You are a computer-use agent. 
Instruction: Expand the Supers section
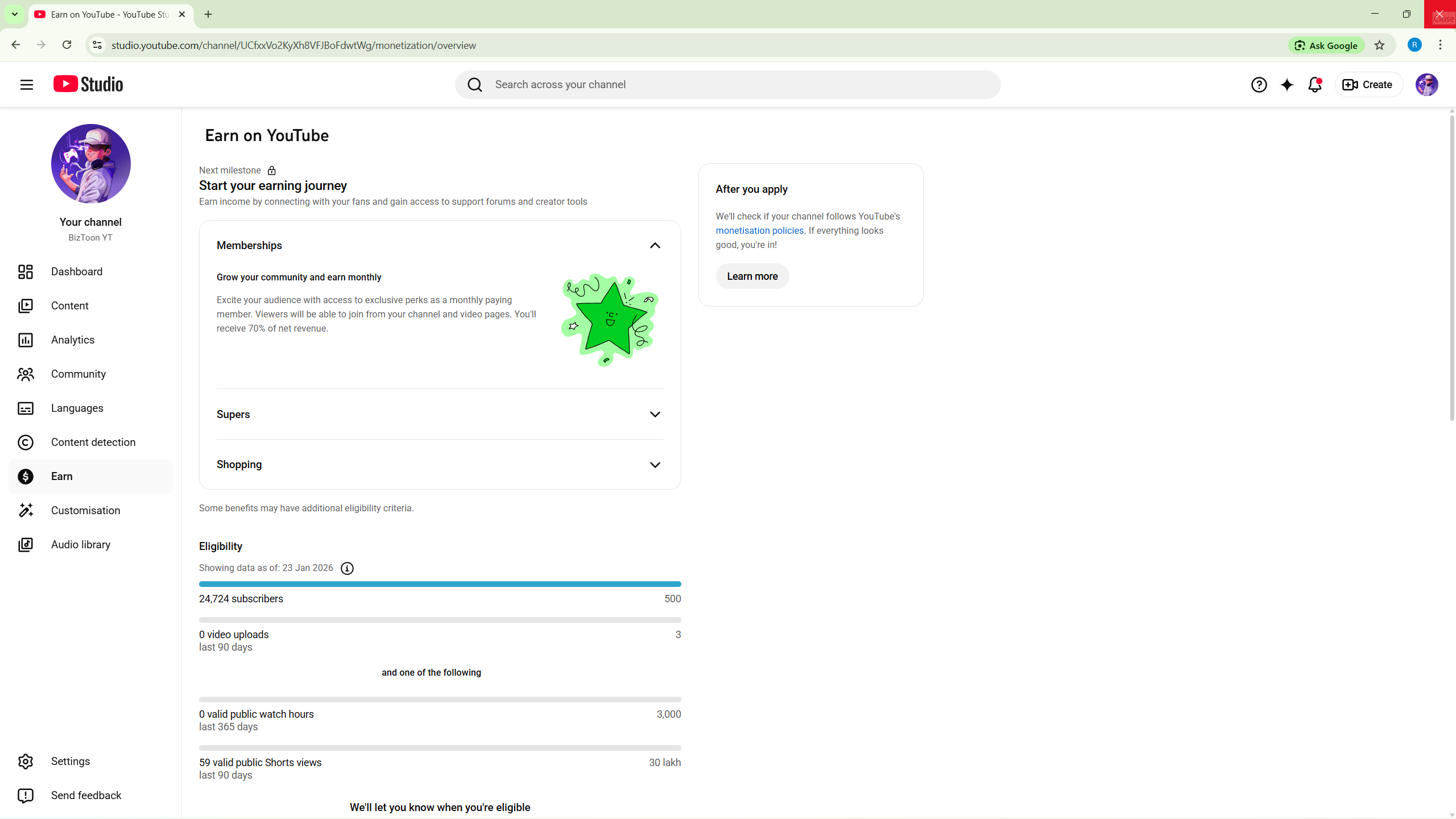(655, 414)
